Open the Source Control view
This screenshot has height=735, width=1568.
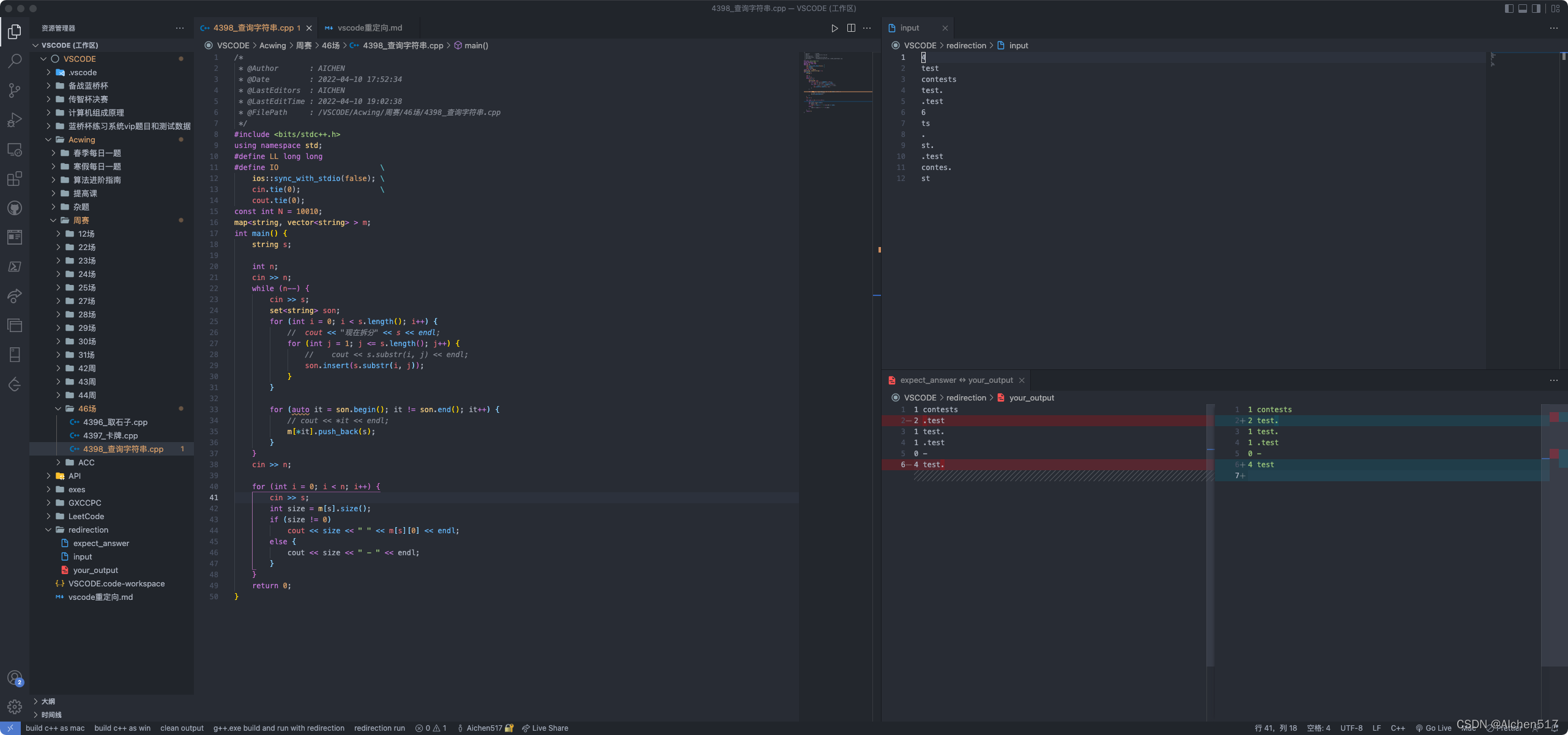tap(15, 90)
